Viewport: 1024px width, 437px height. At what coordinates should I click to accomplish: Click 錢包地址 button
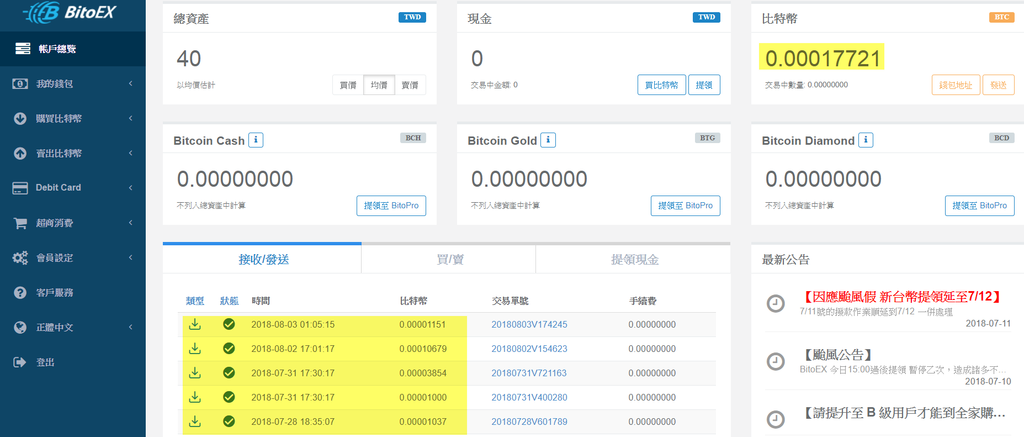[x=955, y=85]
